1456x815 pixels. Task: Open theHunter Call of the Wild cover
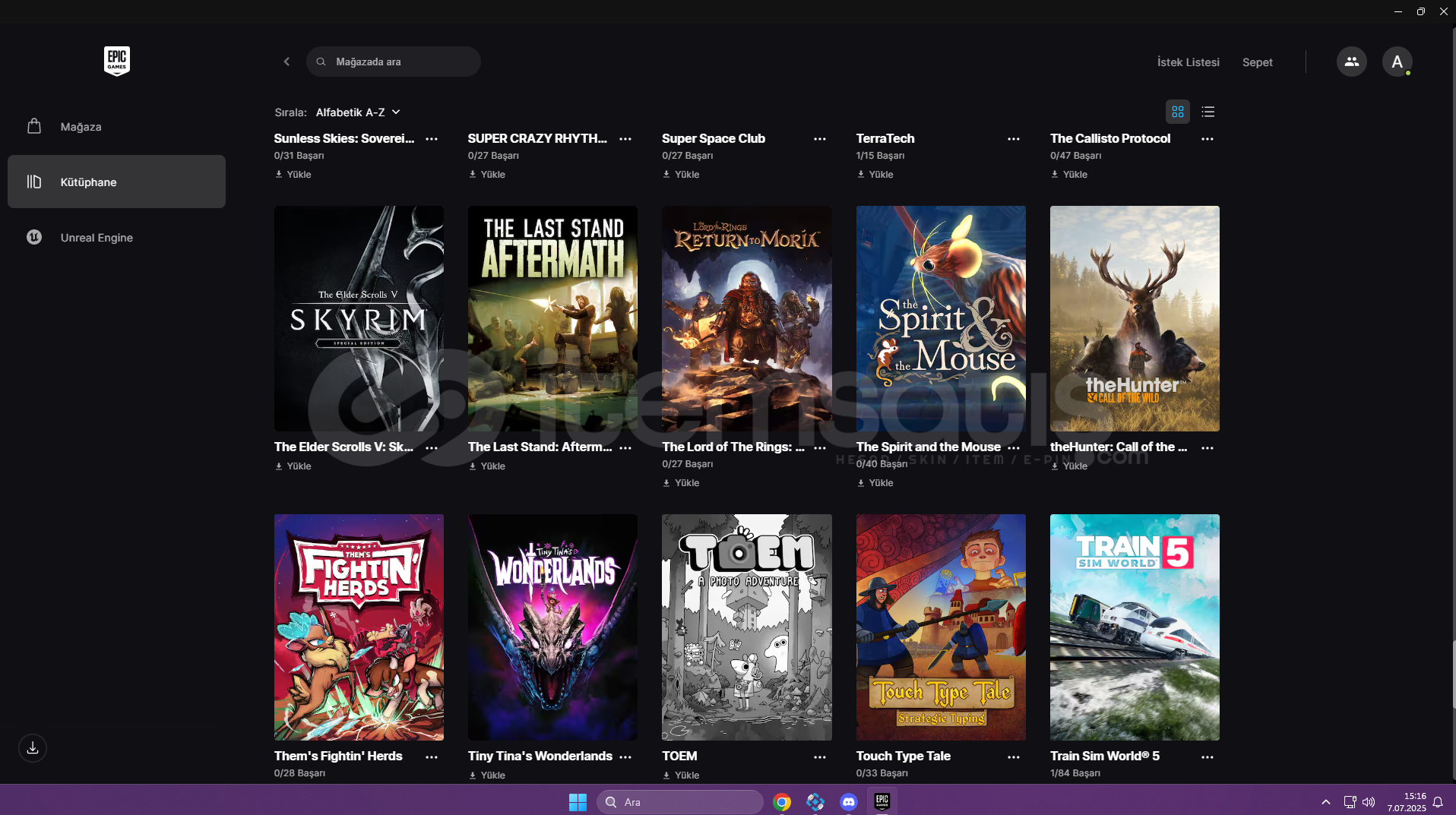(1135, 318)
